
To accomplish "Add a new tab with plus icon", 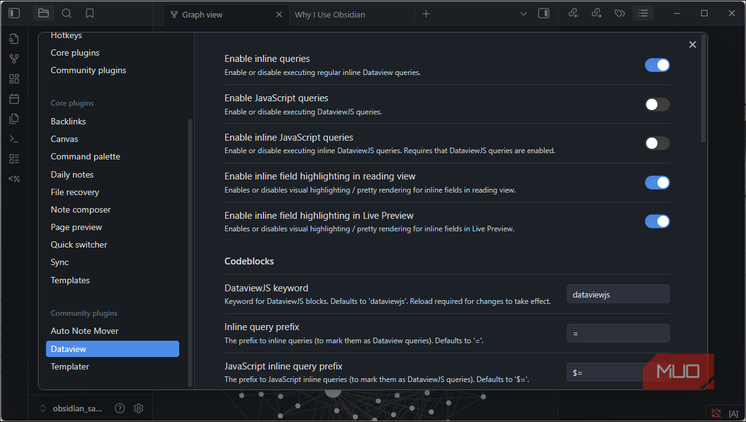I will (x=426, y=14).
